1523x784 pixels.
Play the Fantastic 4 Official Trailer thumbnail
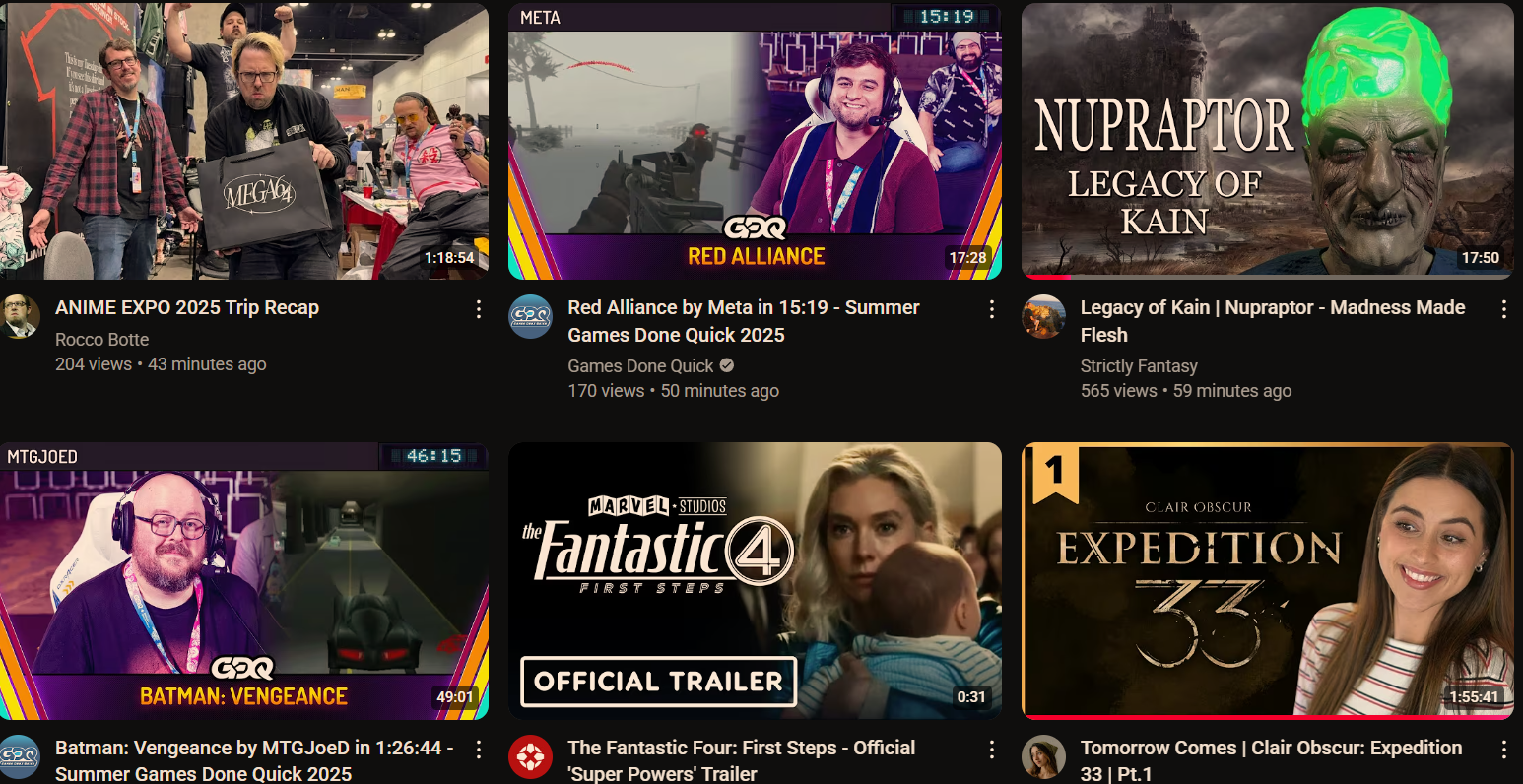point(755,581)
